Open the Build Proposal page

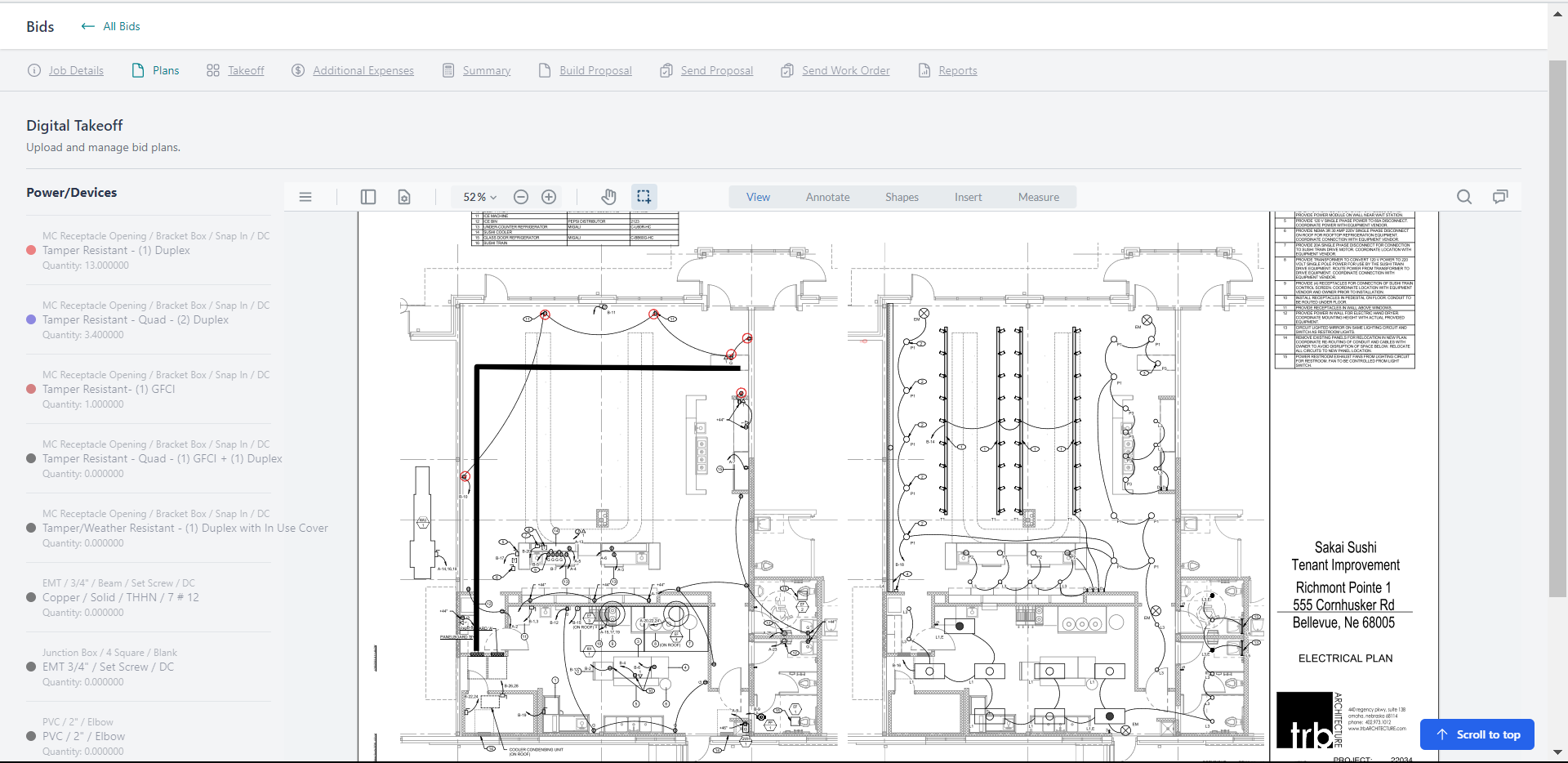pyautogui.click(x=595, y=70)
